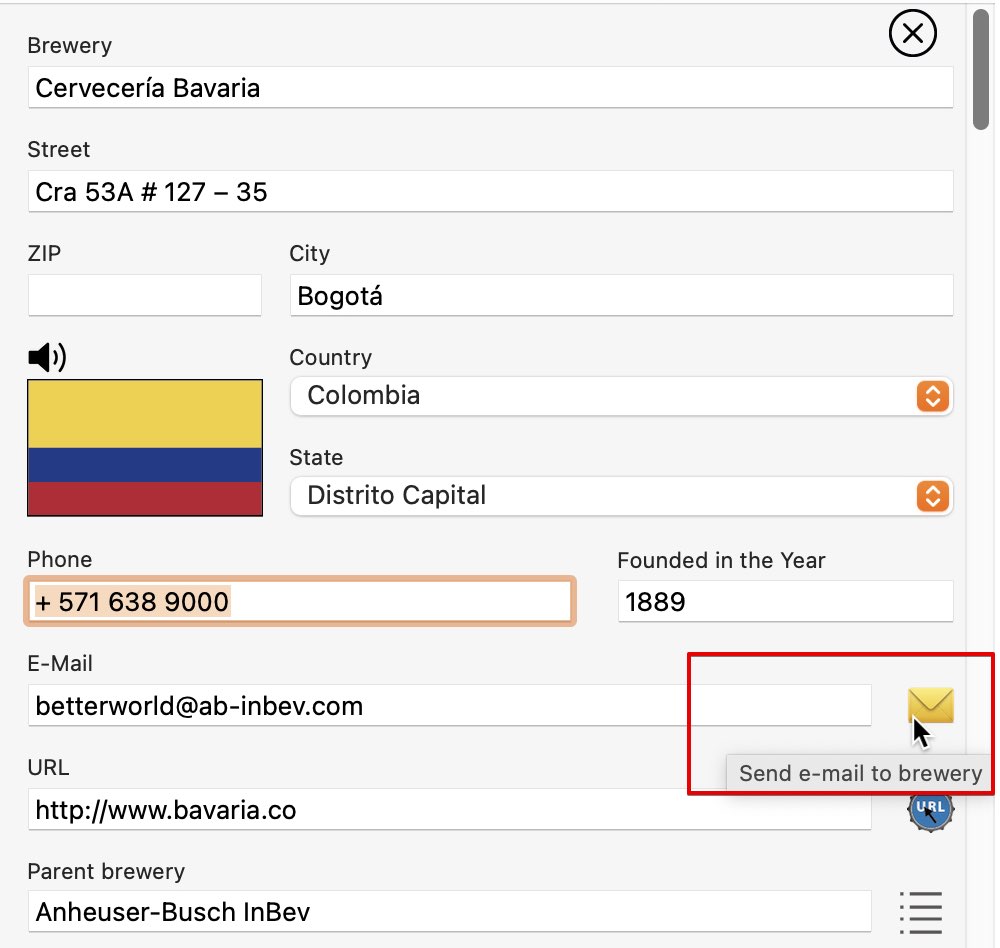Click the envelope icon to email brewery

930,706
